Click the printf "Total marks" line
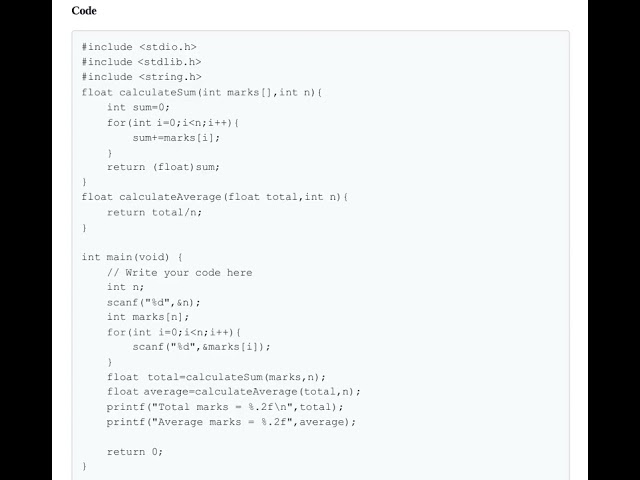The width and height of the screenshot is (640, 480). point(225,407)
